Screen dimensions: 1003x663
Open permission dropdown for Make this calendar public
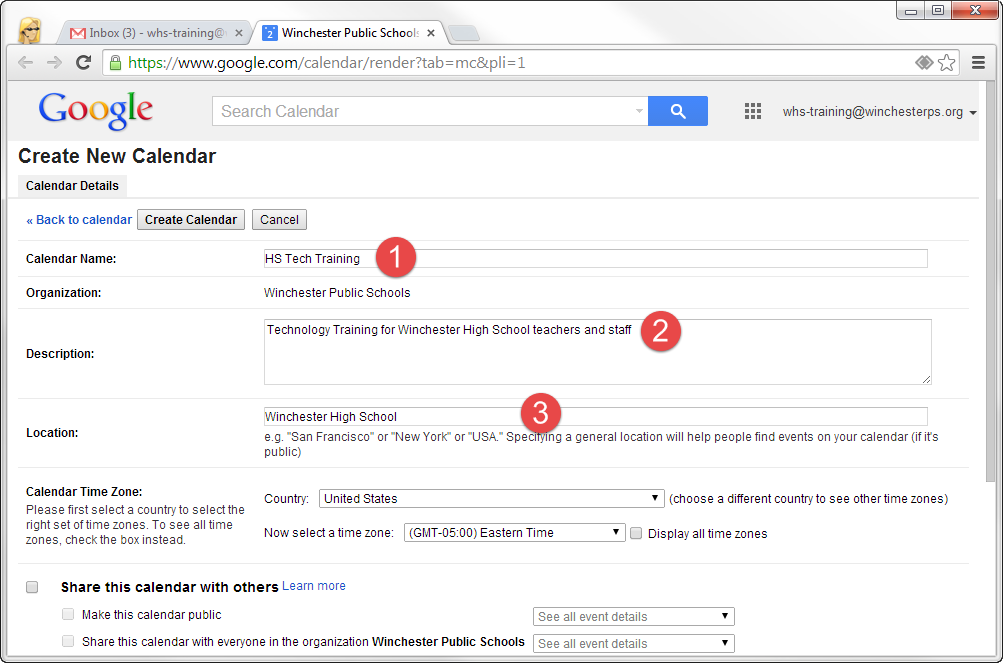click(633, 616)
